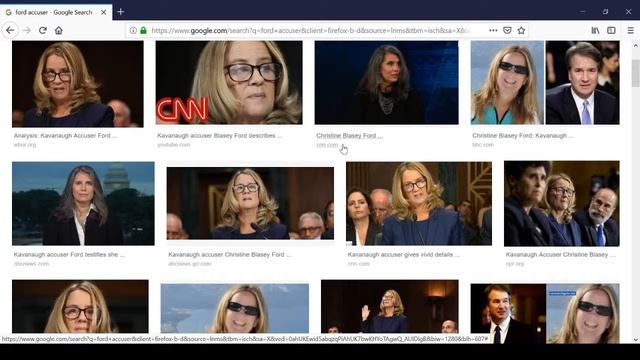Viewport: 640px width, 360px height.
Task: Click the scrollbar up arrow
Action: click(x=636, y=46)
